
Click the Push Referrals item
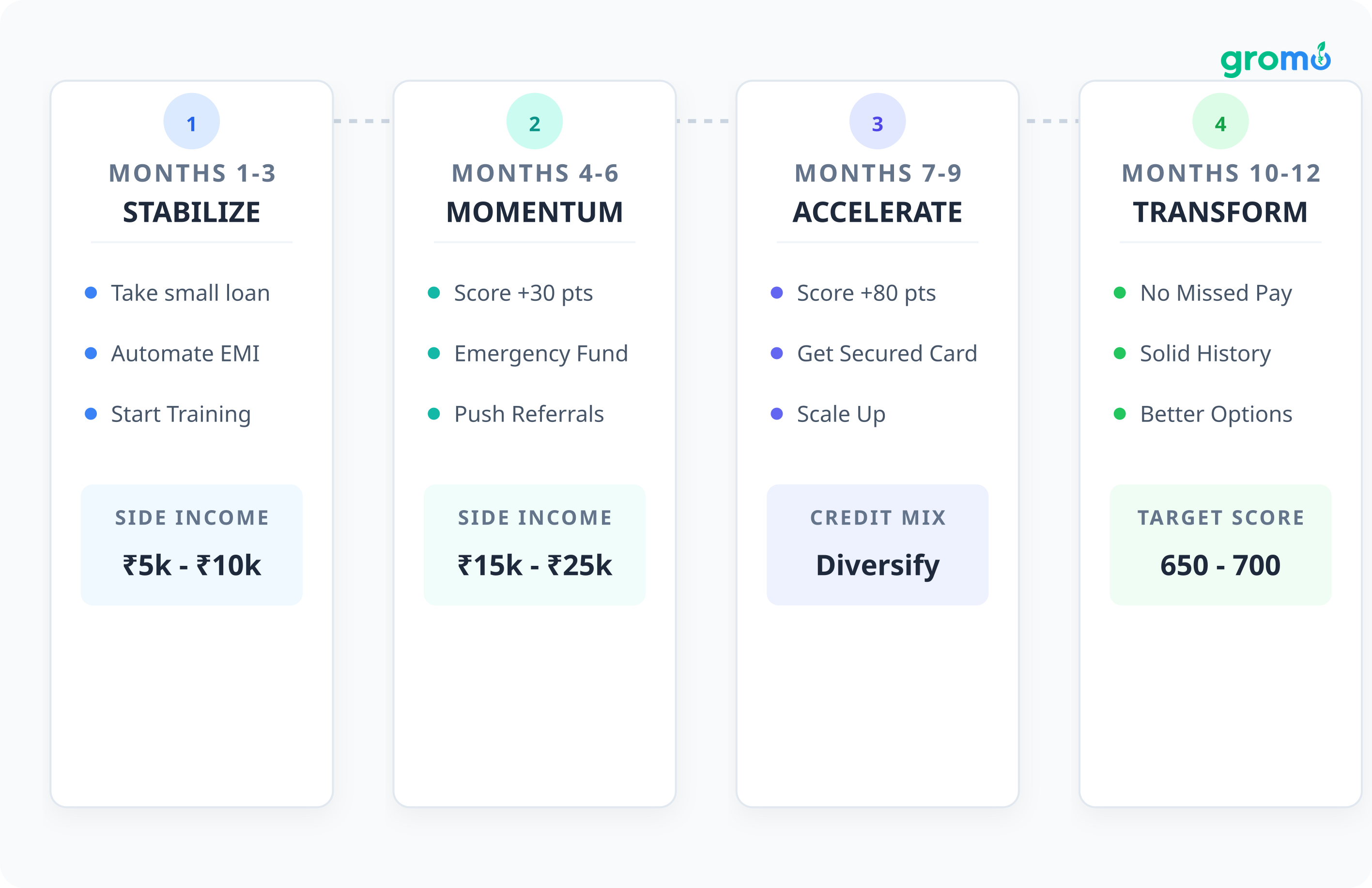click(x=529, y=414)
